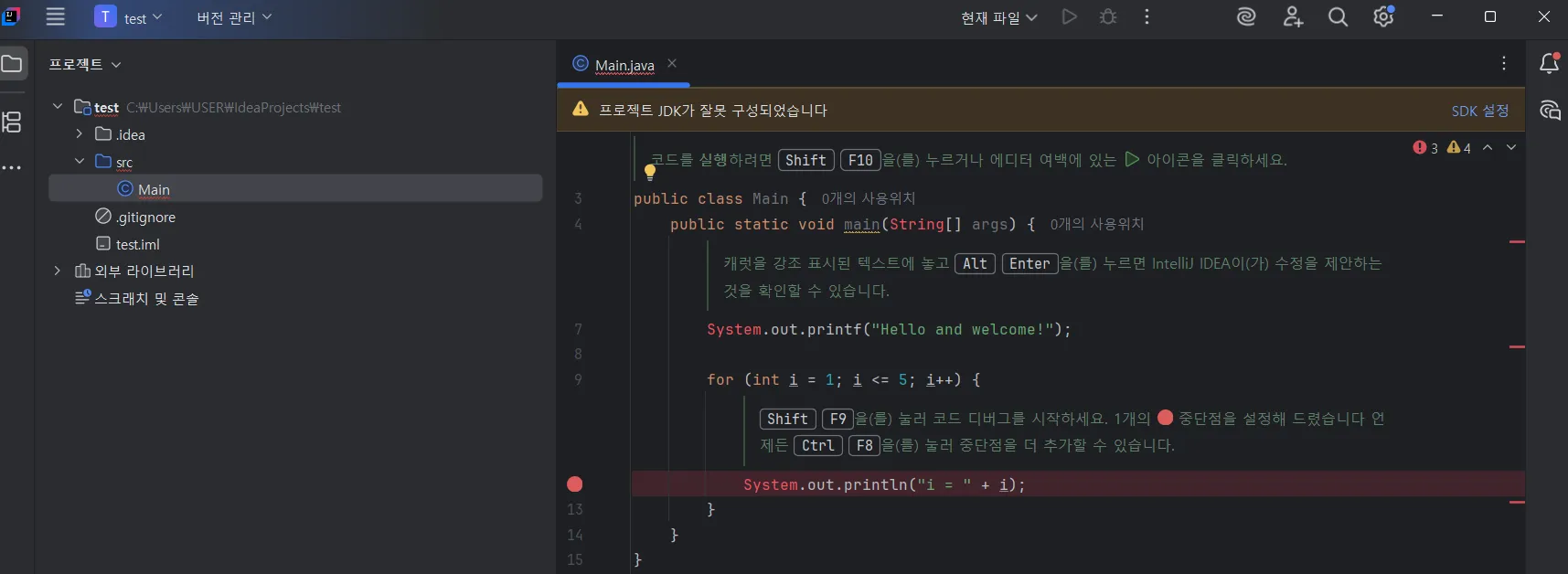Screen dimensions: 1568x574
Task: Toggle the Project tool window folder icon
Action: point(12,64)
